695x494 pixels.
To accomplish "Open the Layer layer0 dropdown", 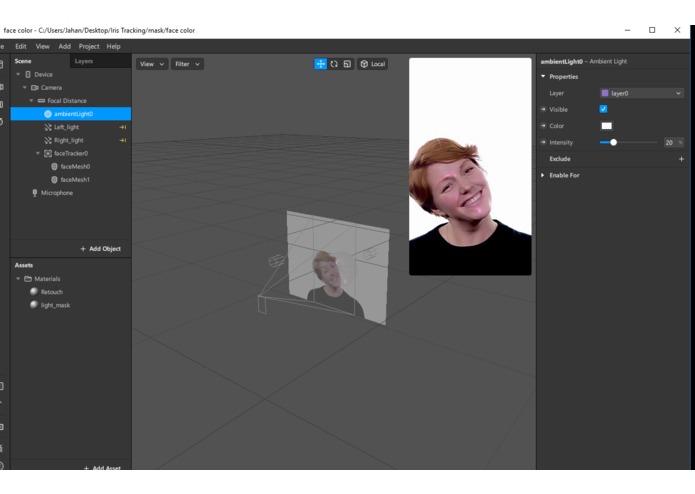I will 641,93.
